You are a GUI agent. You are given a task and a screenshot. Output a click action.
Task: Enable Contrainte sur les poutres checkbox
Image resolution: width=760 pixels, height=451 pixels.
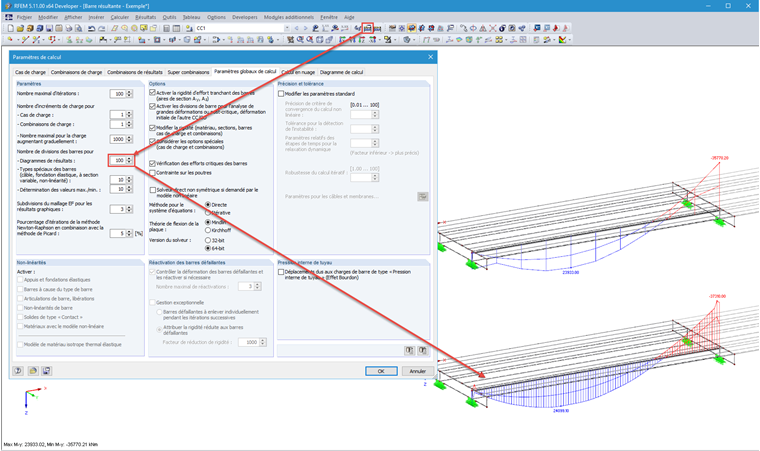click(152, 173)
